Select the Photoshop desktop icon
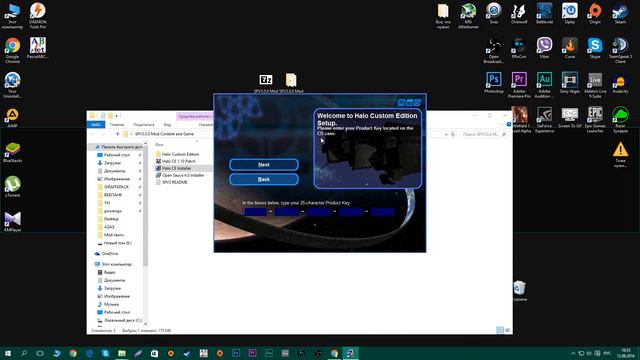 pyautogui.click(x=493, y=83)
